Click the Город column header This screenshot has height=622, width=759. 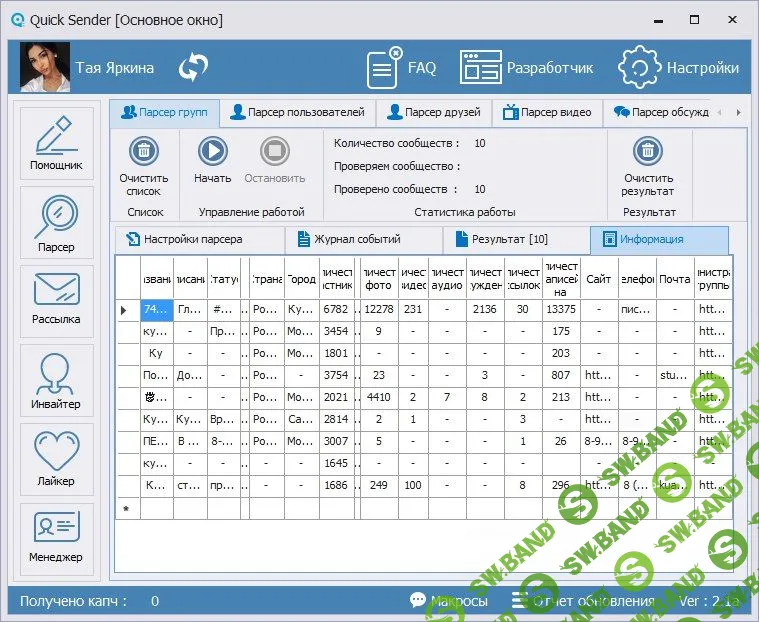pos(302,279)
